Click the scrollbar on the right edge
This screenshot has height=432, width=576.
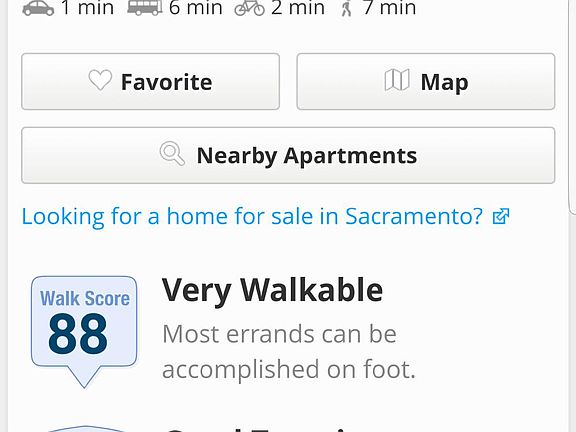[572, 107]
